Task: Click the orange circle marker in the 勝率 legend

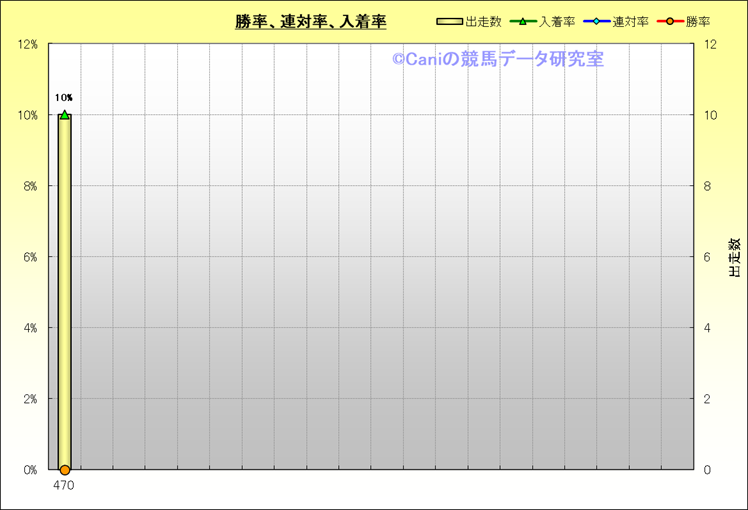Action: pyautogui.click(x=669, y=21)
